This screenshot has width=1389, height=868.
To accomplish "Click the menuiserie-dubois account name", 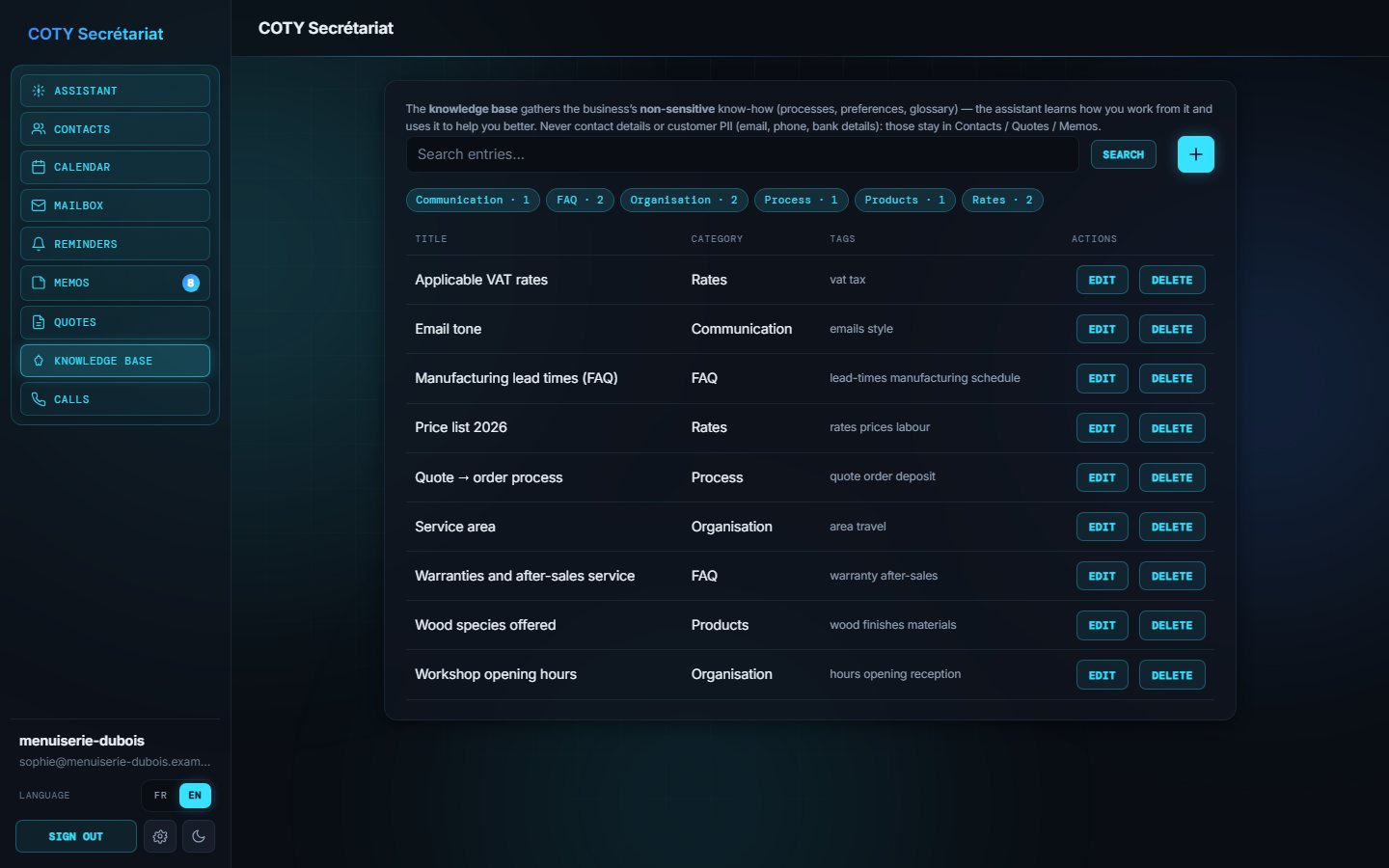I will [82, 741].
